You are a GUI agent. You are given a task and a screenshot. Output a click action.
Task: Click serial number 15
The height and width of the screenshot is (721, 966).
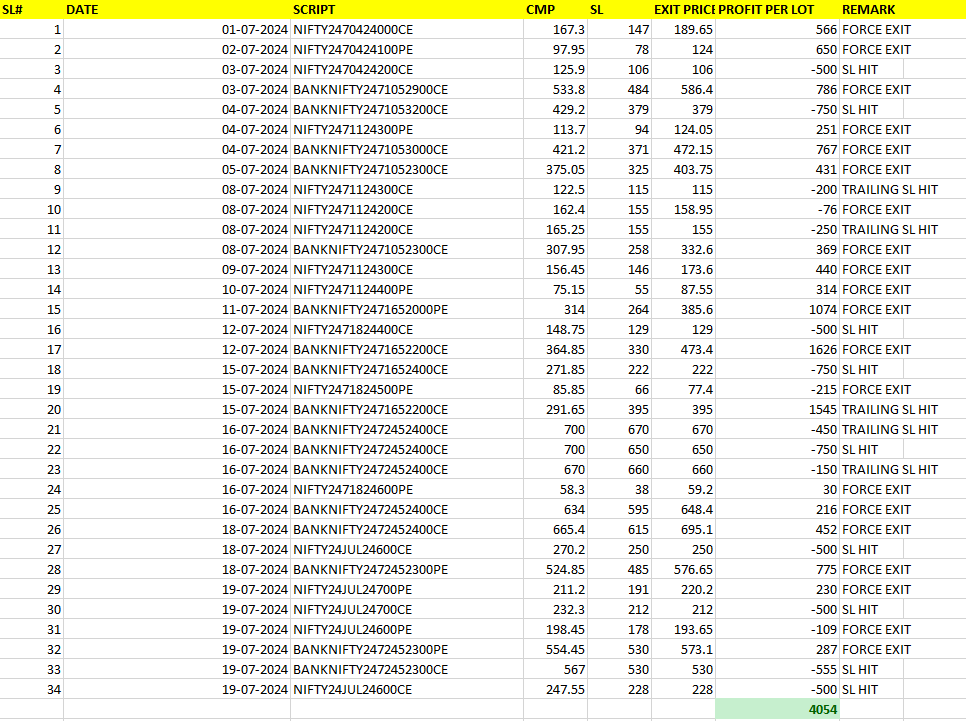coord(31,309)
